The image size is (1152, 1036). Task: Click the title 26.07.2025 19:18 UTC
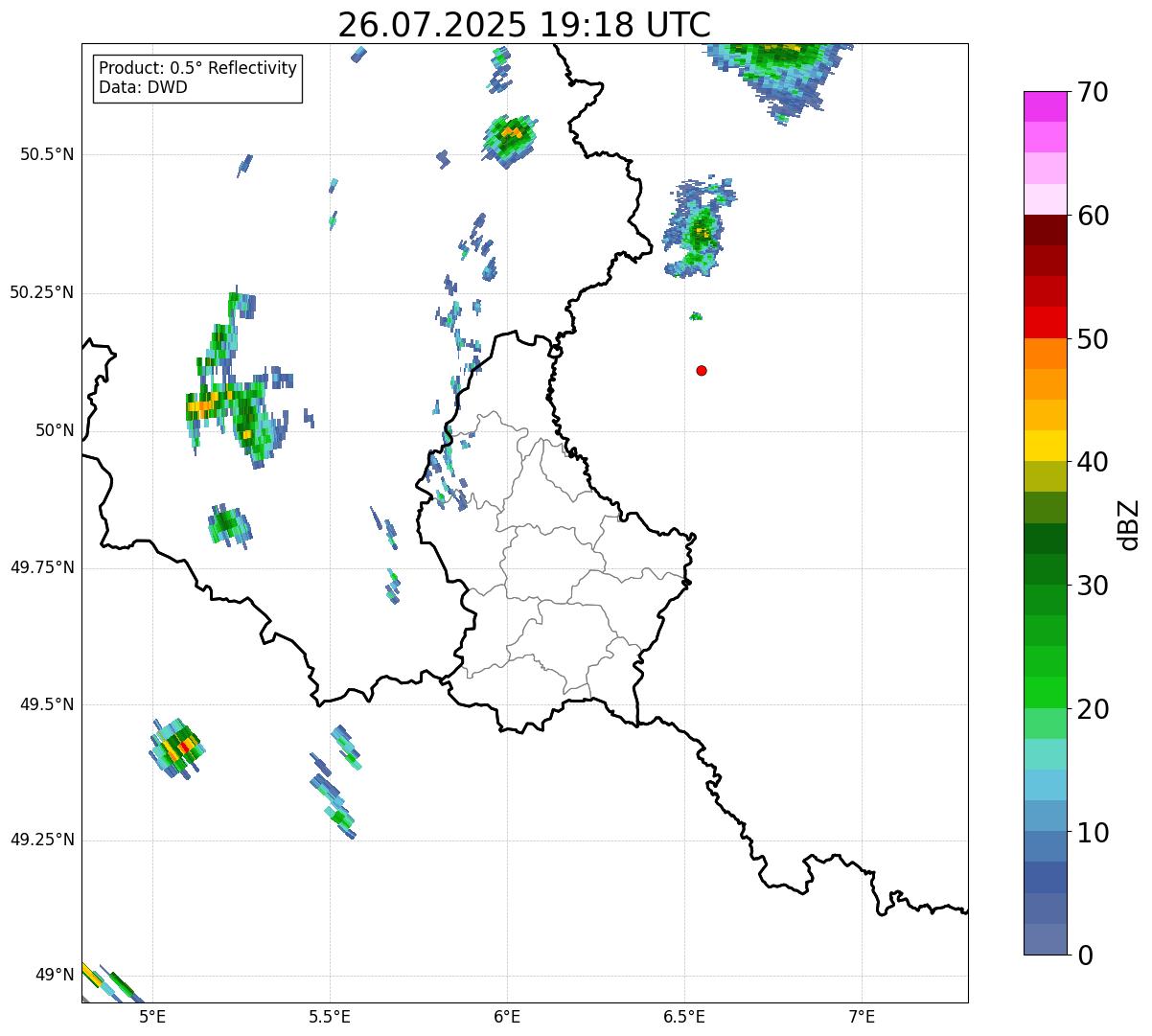[x=524, y=25]
